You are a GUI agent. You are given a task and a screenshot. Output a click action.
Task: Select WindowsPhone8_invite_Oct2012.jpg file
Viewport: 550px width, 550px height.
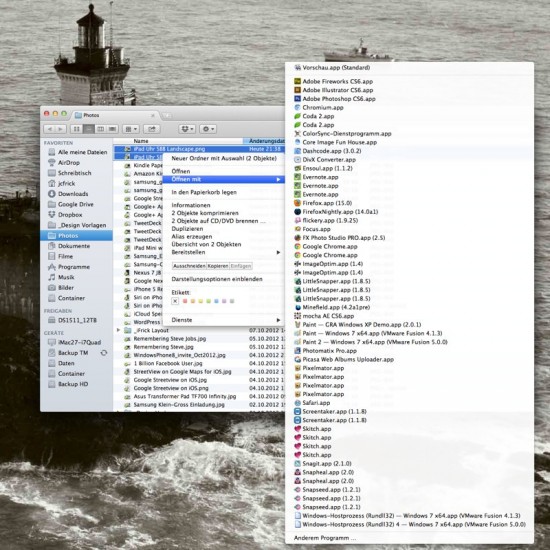coord(199,355)
